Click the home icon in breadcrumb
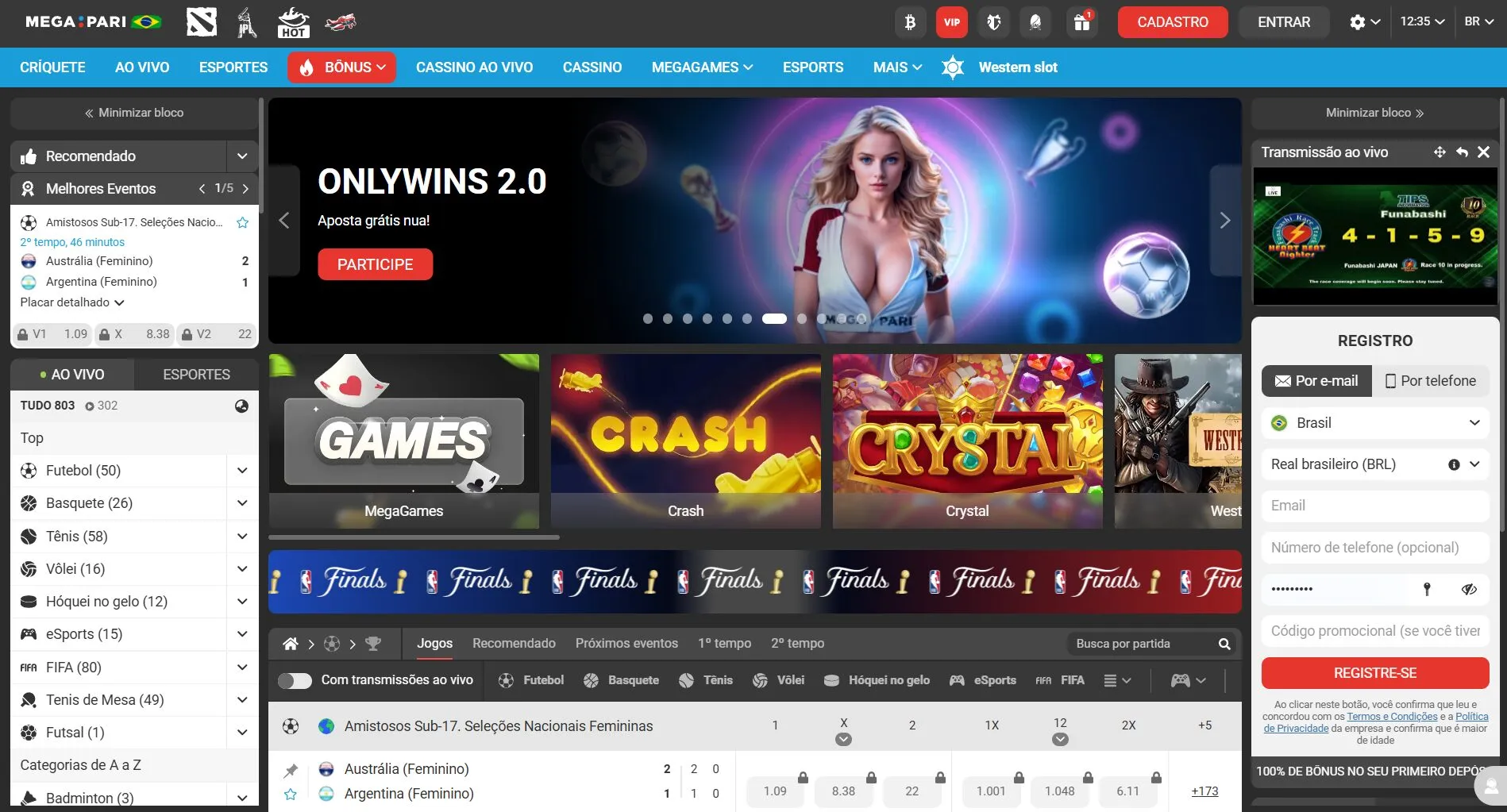The image size is (1507, 812). click(x=291, y=644)
